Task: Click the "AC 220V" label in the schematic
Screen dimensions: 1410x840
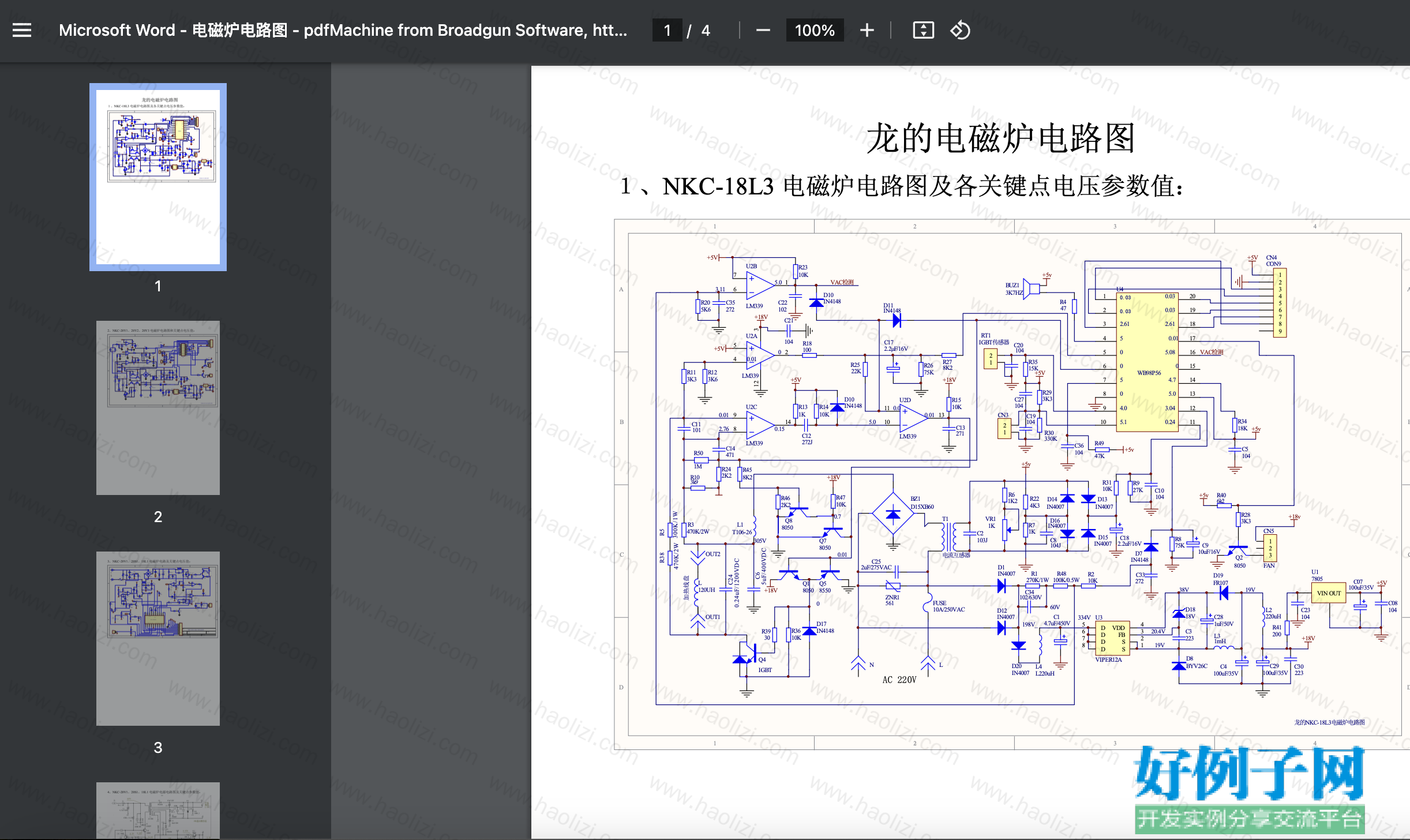Action: (899, 680)
